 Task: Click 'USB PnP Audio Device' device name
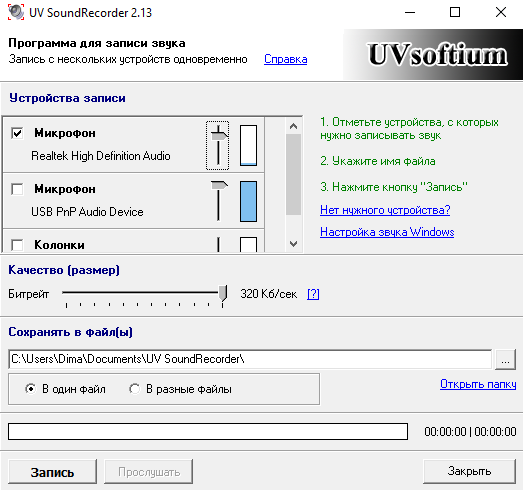click(87, 212)
